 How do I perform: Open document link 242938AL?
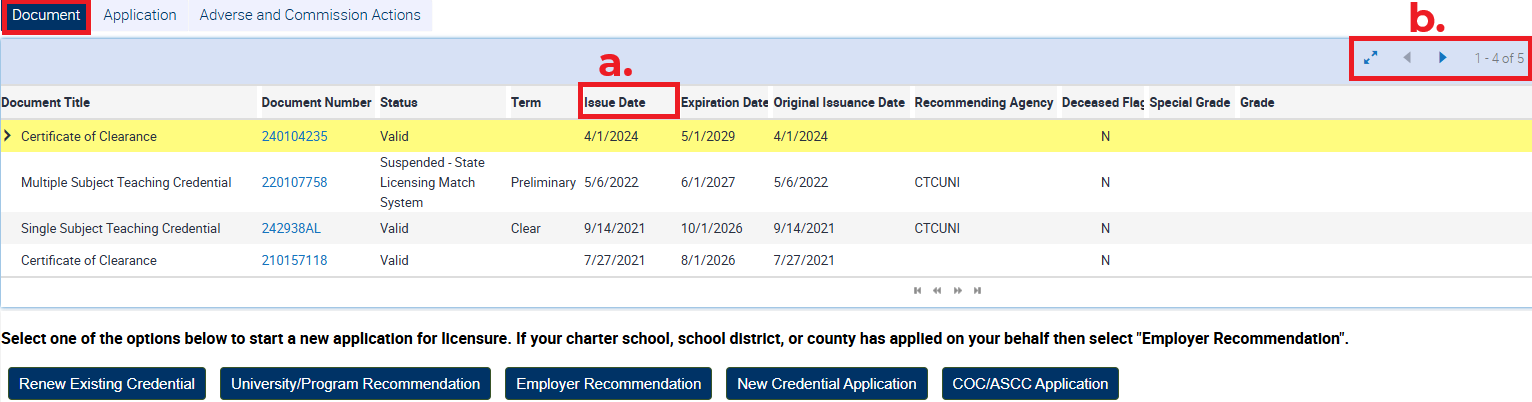pyautogui.click(x=291, y=228)
